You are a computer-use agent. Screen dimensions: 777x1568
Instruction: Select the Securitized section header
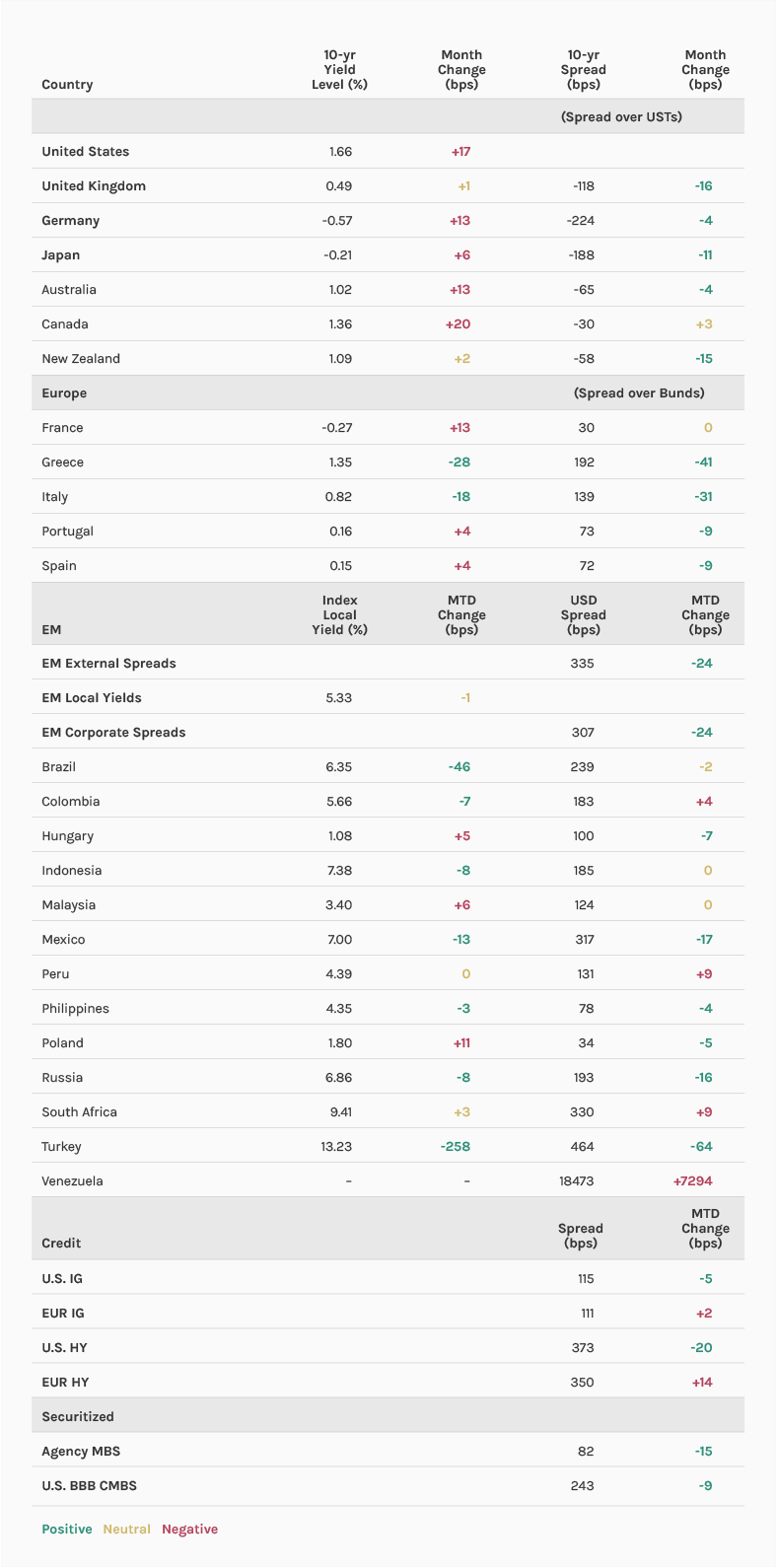coord(78,1417)
